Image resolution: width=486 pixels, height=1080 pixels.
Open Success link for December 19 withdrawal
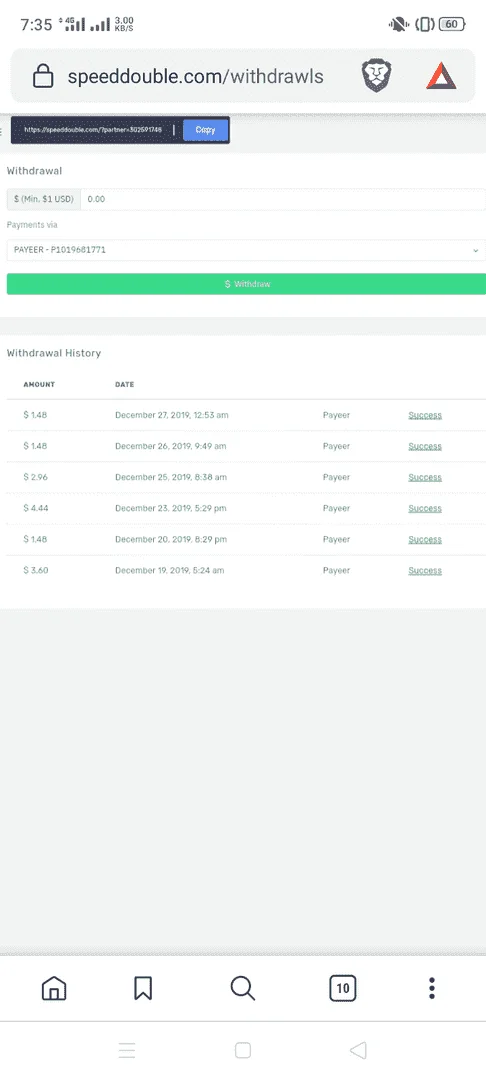click(x=425, y=570)
